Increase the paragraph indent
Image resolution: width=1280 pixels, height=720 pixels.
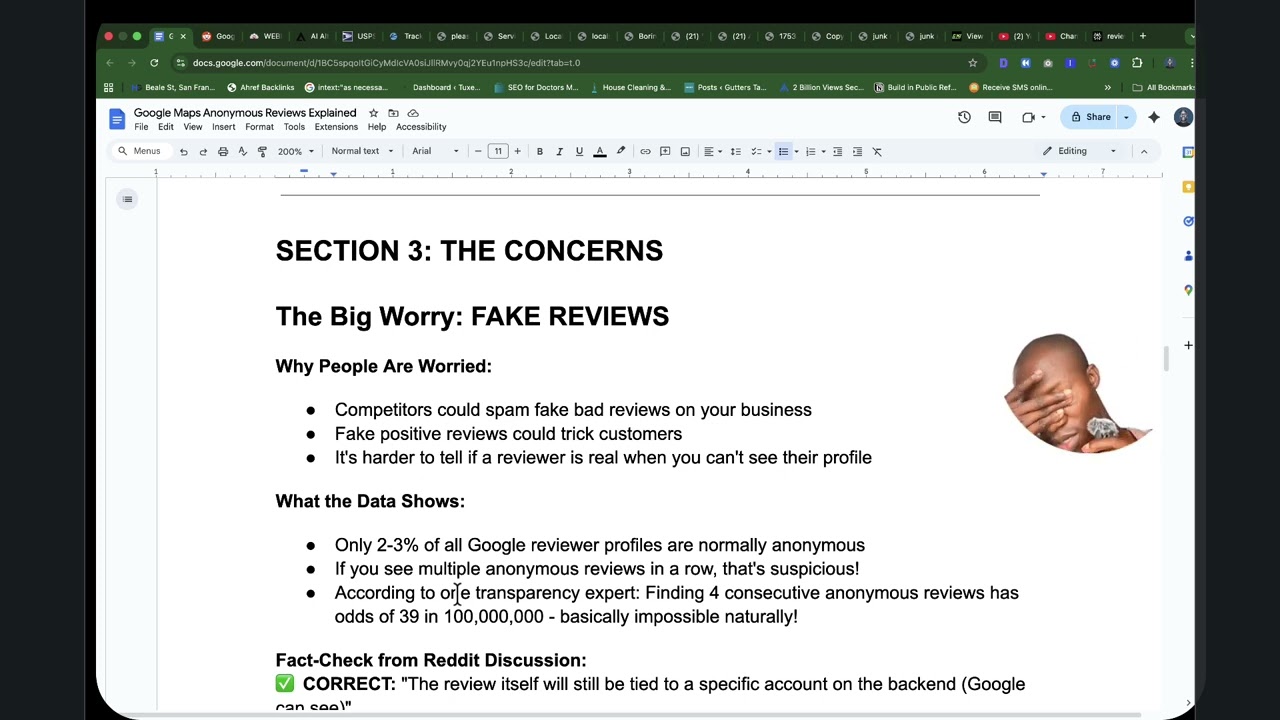[x=857, y=151]
